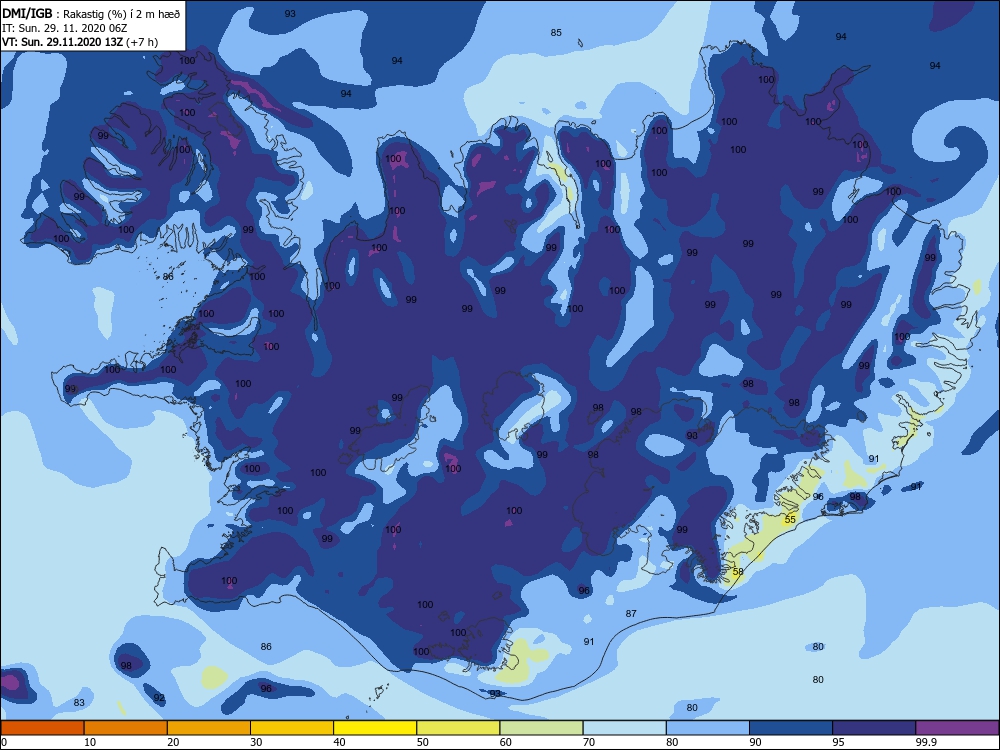Select the bright yellow 40–50 legend band
This screenshot has height=750, width=1000.
(x=375, y=728)
